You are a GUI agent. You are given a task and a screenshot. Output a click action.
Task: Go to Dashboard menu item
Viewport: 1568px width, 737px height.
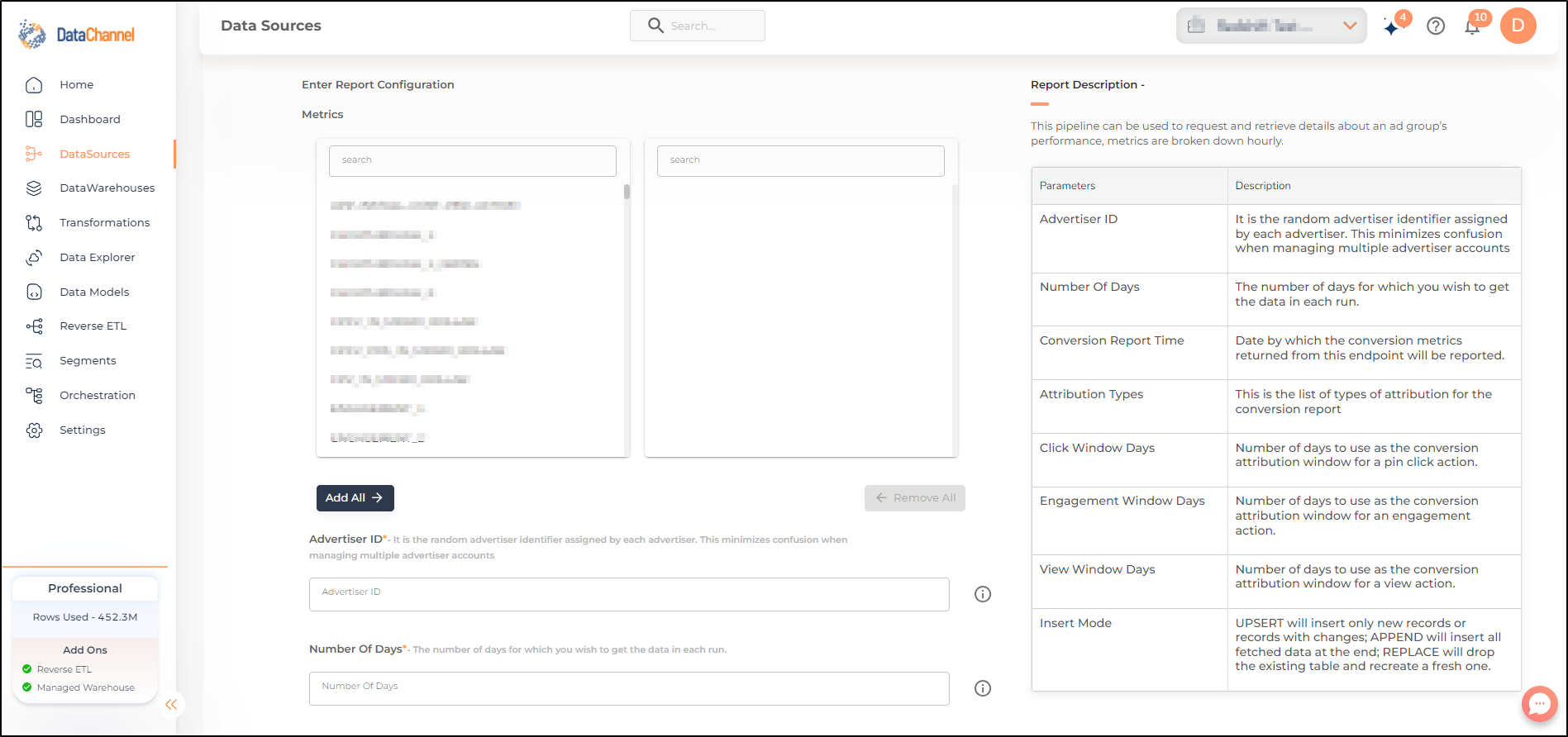(90, 119)
